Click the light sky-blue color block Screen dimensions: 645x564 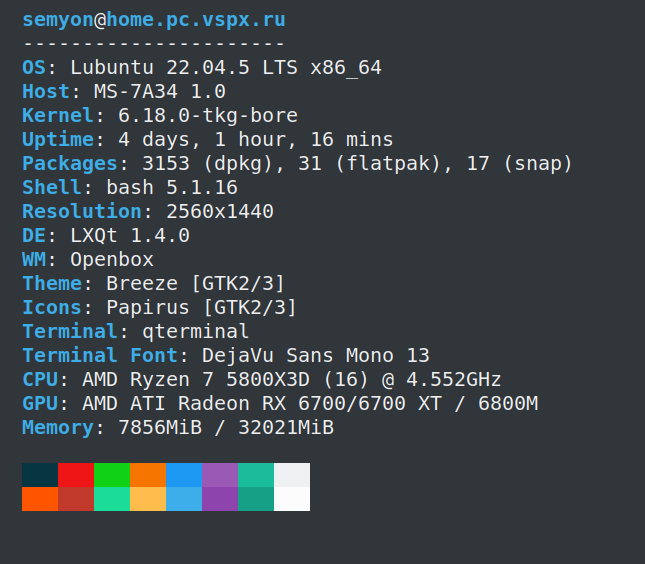coord(184,498)
